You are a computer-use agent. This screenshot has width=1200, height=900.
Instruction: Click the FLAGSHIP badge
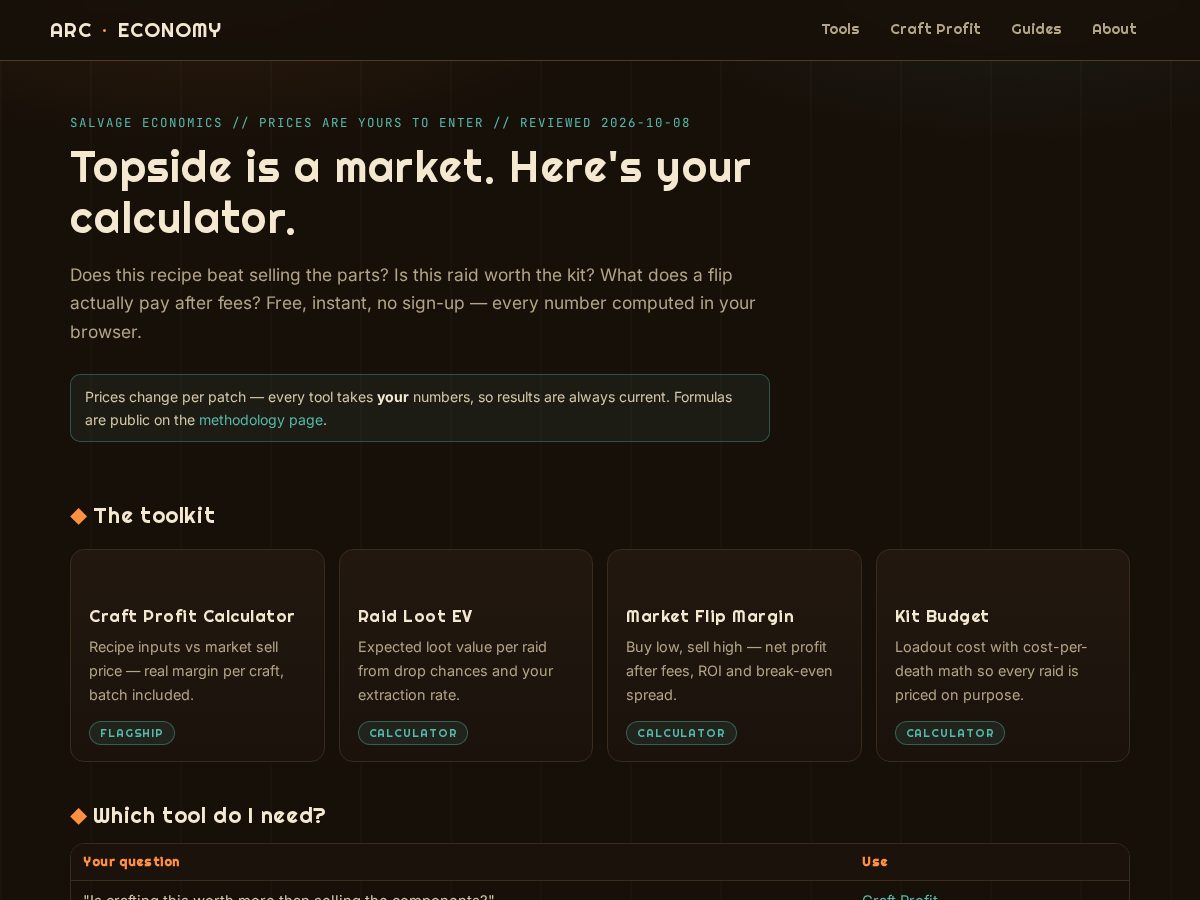(132, 733)
